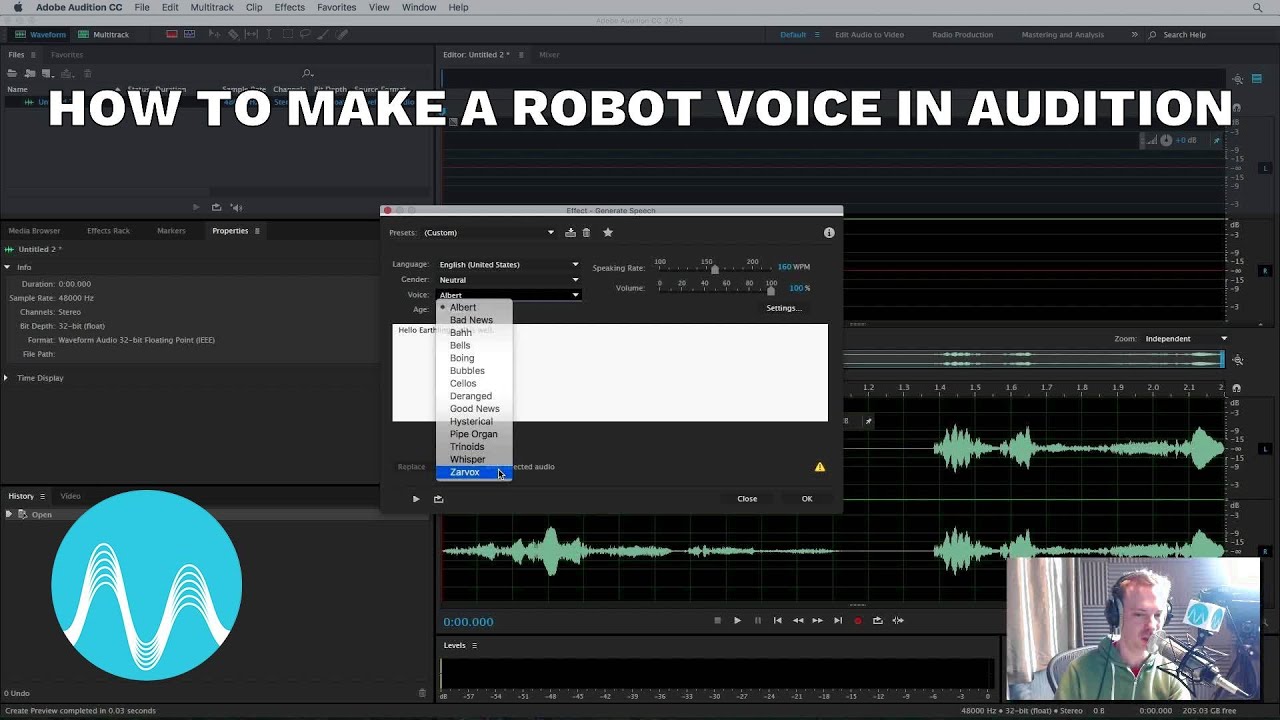Rewind using transport button
Screen dimensions: 1280x720
pyautogui.click(x=797, y=620)
